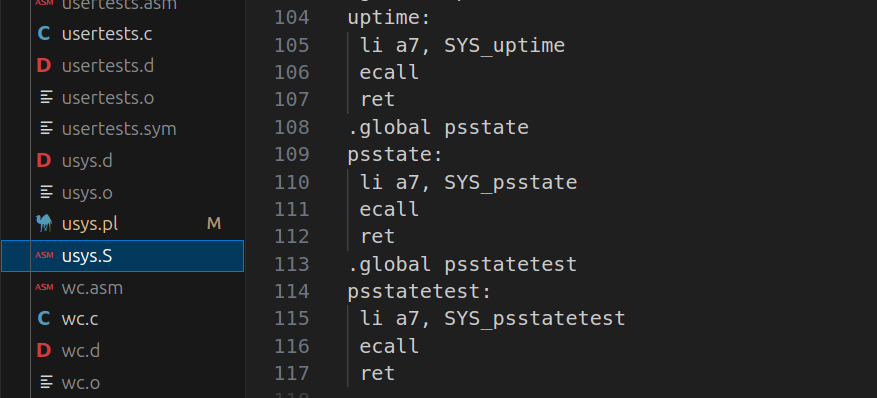
Task: Click line number 114 in the gutter
Action: 291,291
